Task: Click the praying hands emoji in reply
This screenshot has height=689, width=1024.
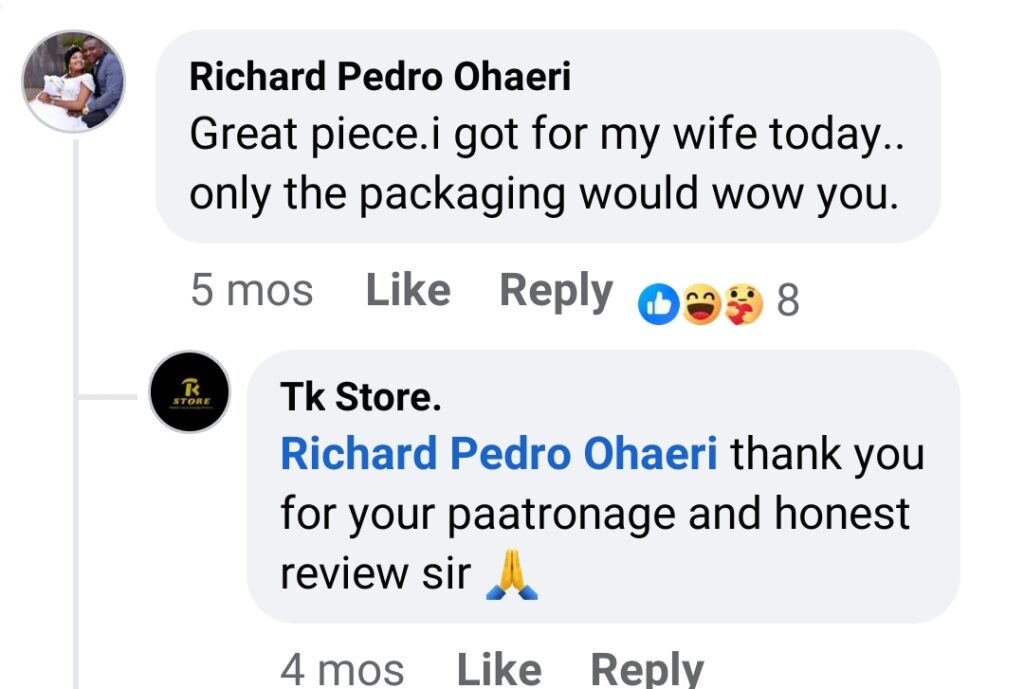Action: 512,575
